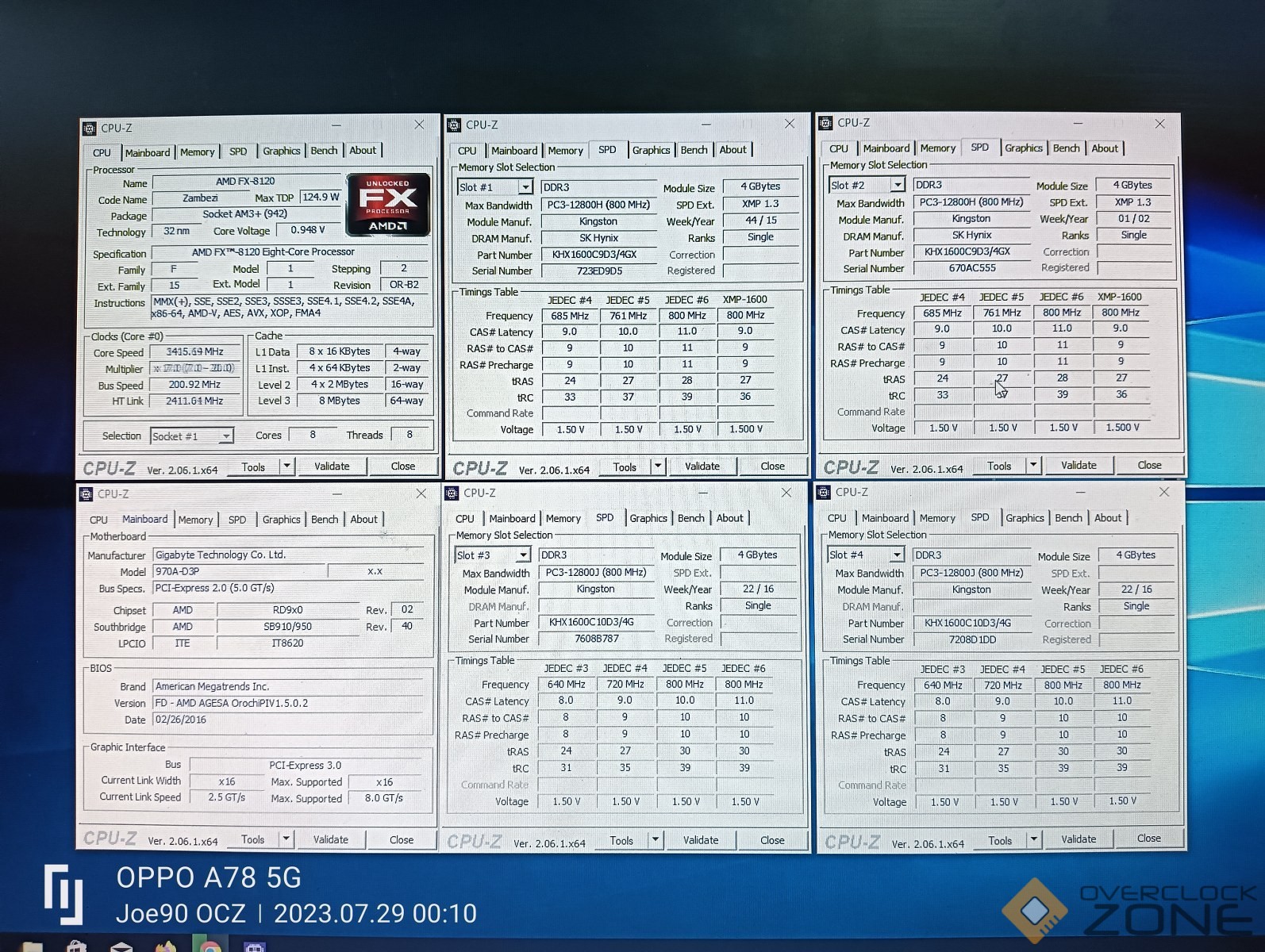The height and width of the screenshot is (952, 1265).
Task: Click the CPU-Z title icon in the Slot #2 window
Action: point(825,123)
